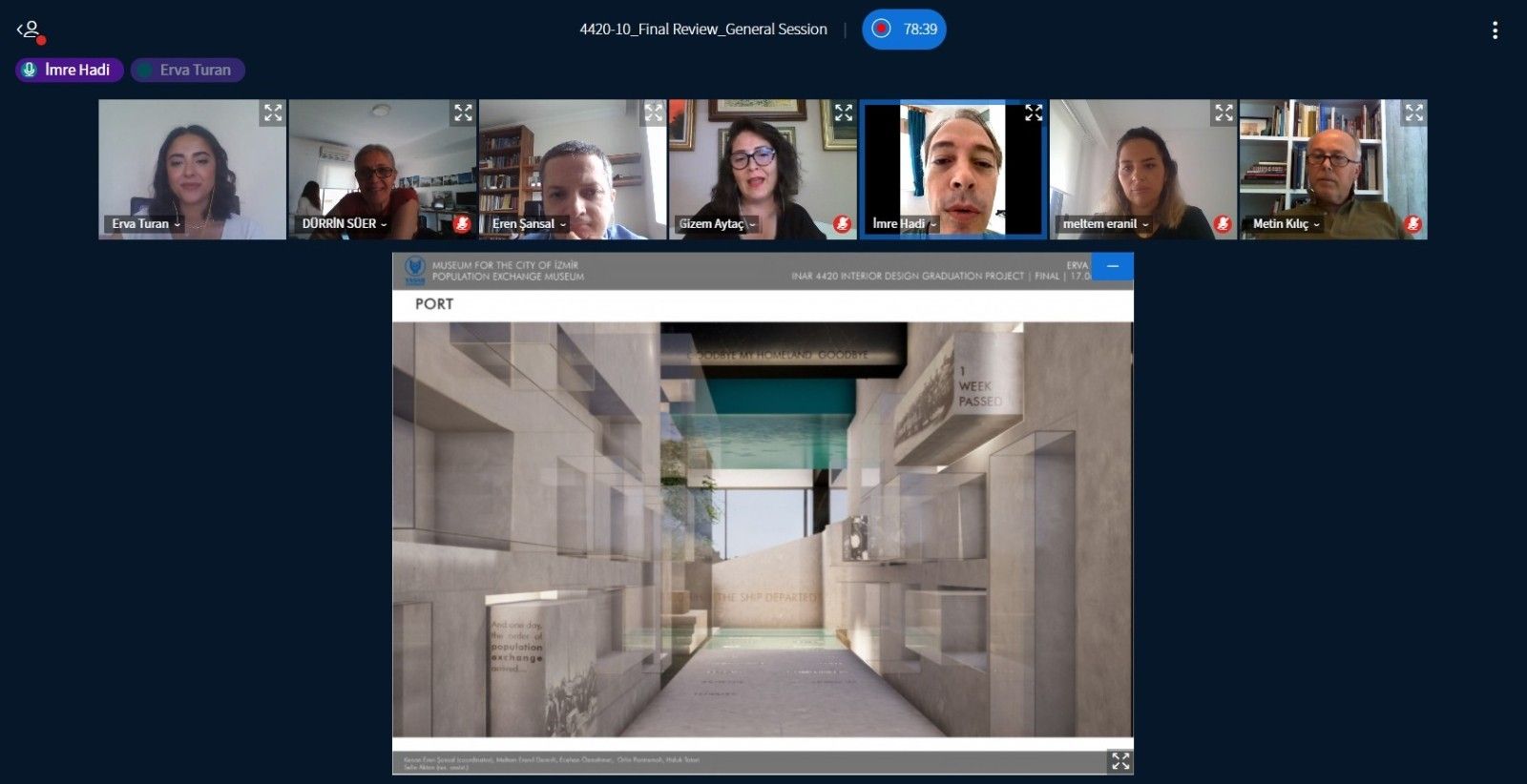Select the Erva Turan speaker pill

click(187, 70)
